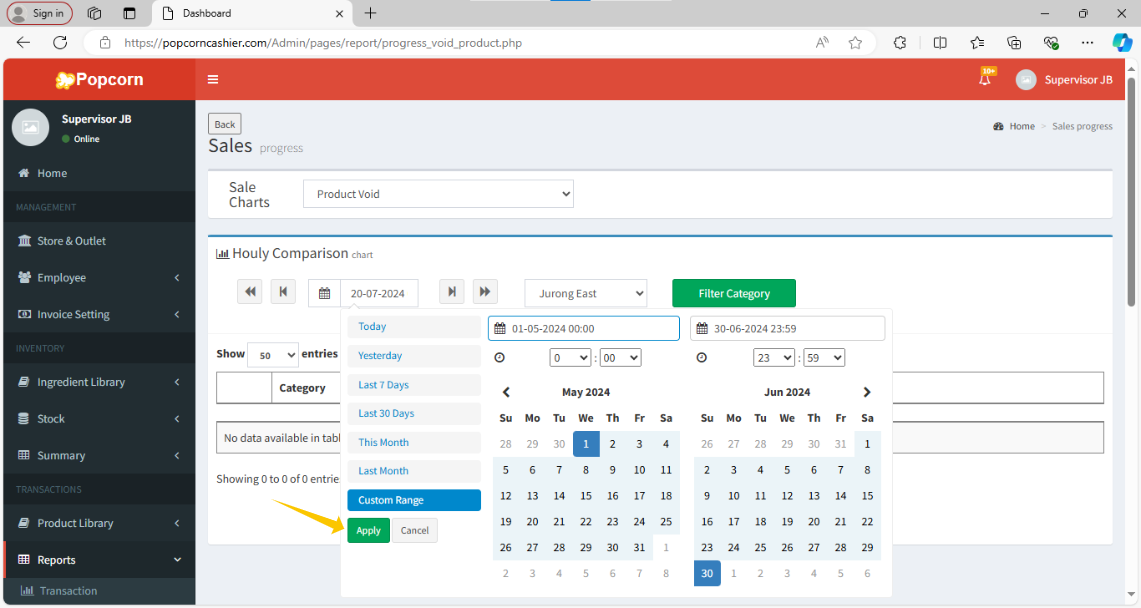Viewport: 1141px width, 608px height.
Task: Expand Stock sidebar menu
Action: (x=99, y=419)
